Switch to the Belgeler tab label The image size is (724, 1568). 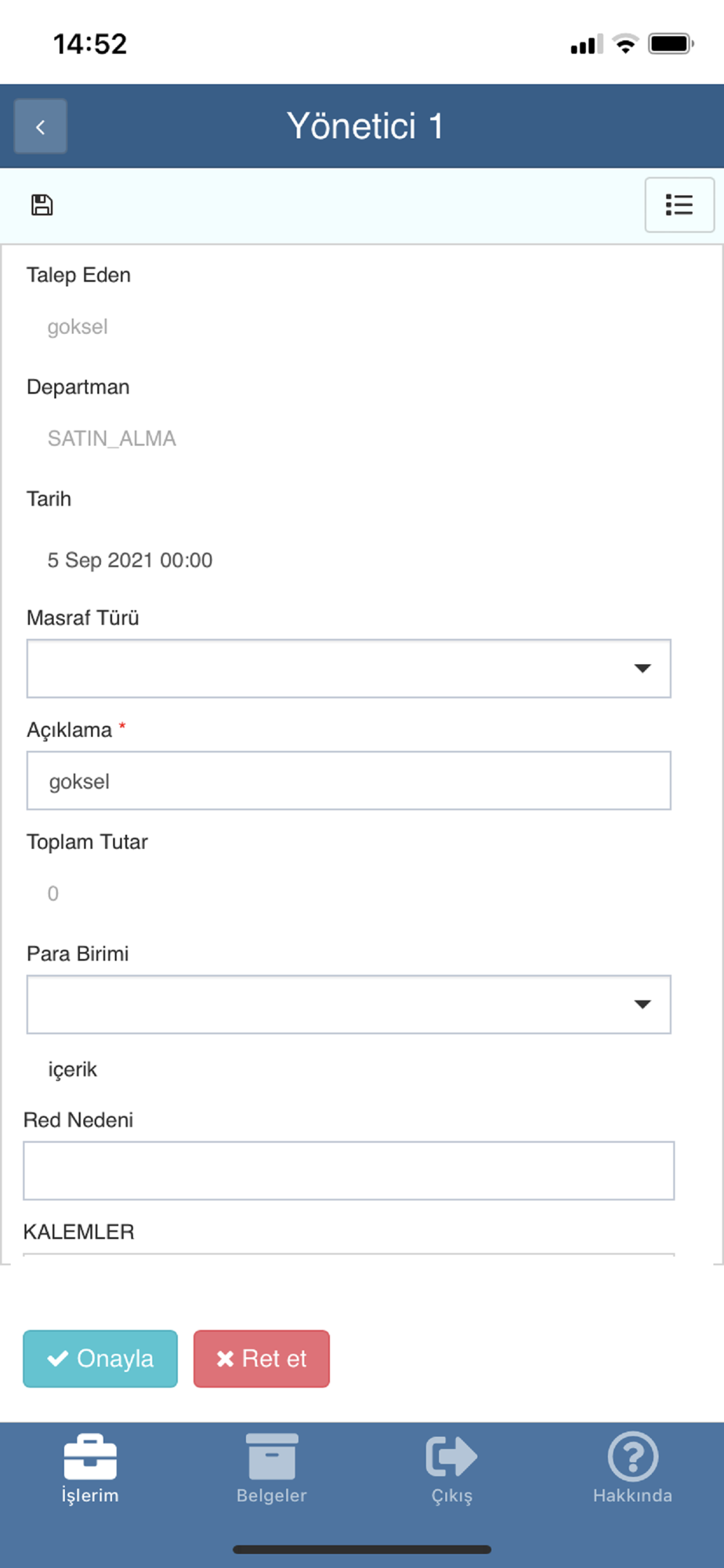(x=272, y=1496)
